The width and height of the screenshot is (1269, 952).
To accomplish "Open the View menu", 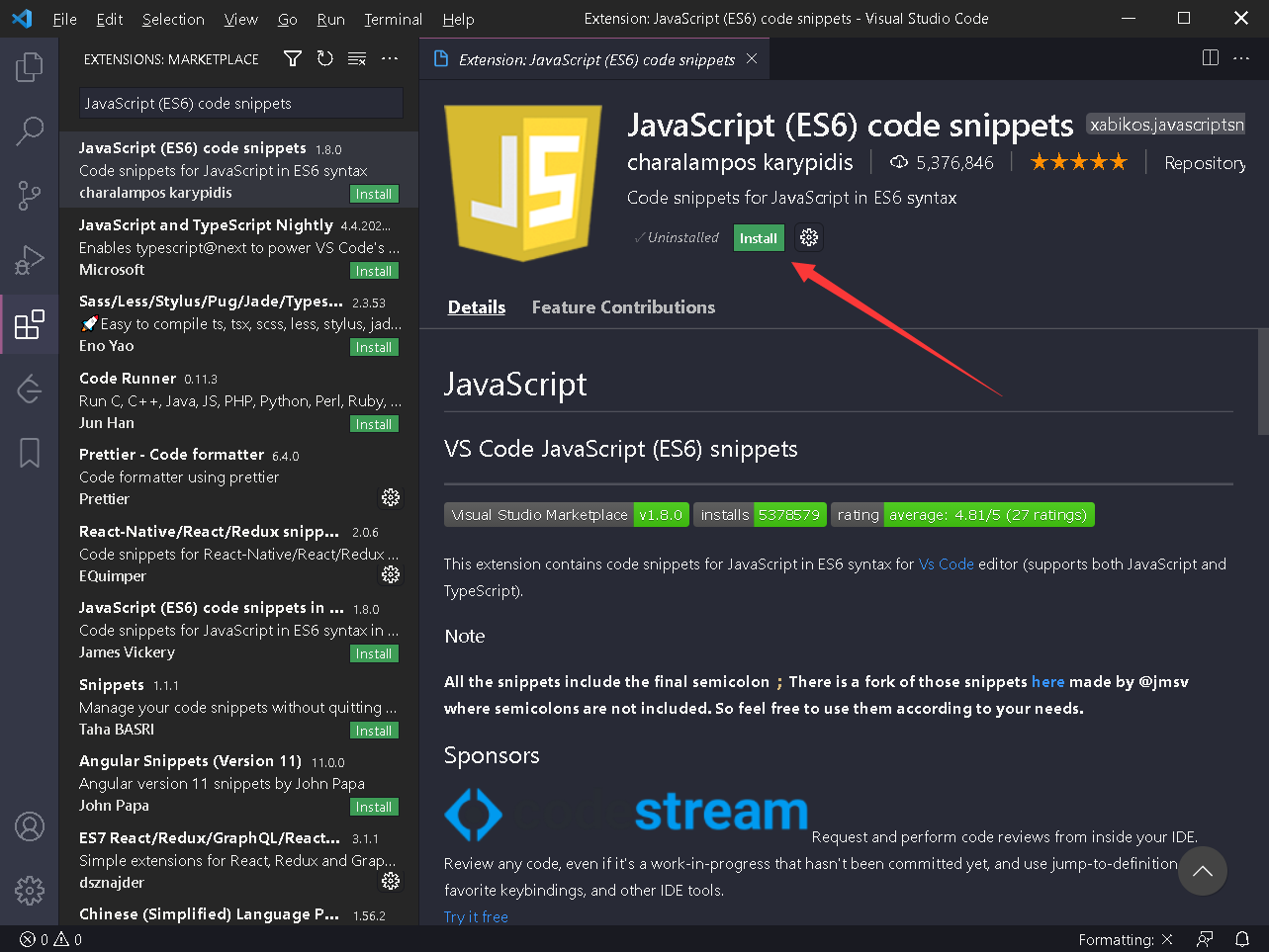I will (240, 19).
